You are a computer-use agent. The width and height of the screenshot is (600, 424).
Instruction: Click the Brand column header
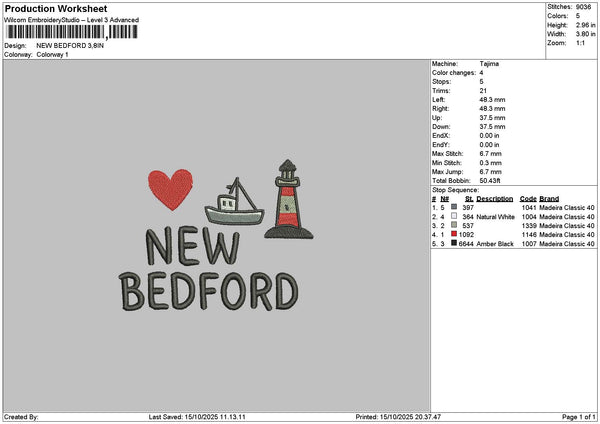tap(549, 198)
